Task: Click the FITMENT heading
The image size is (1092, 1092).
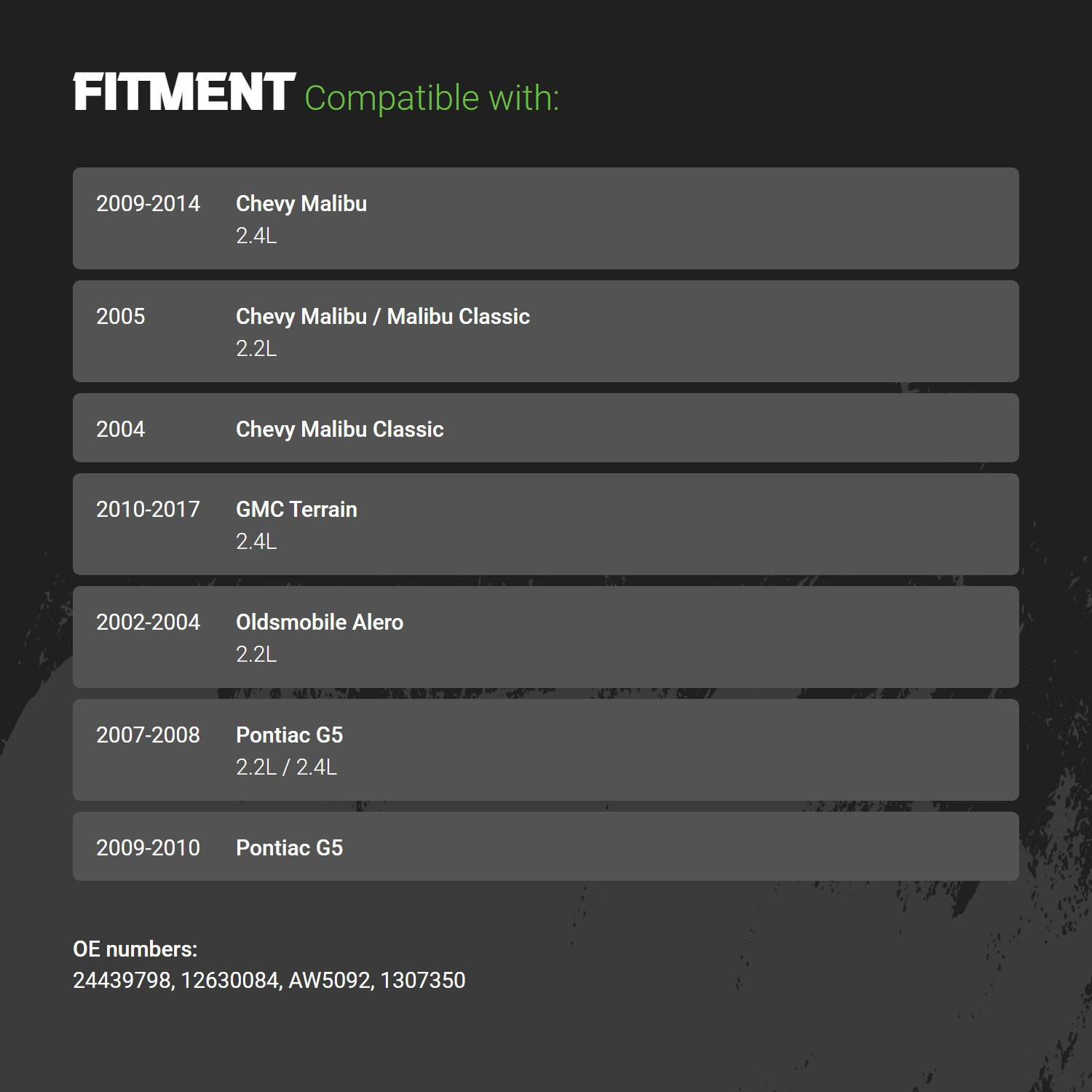Action: [184, 92]
